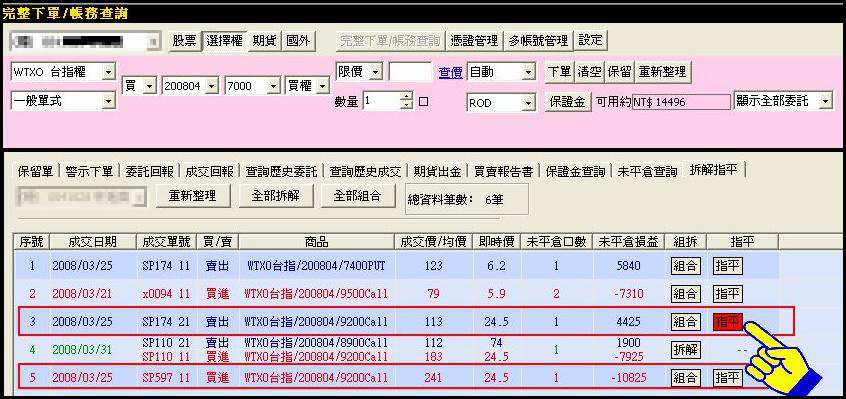Screen dimensions: 846x399
Task: Expand WTXO 台指權 product dropdown
Action: (x=108, y=72)
